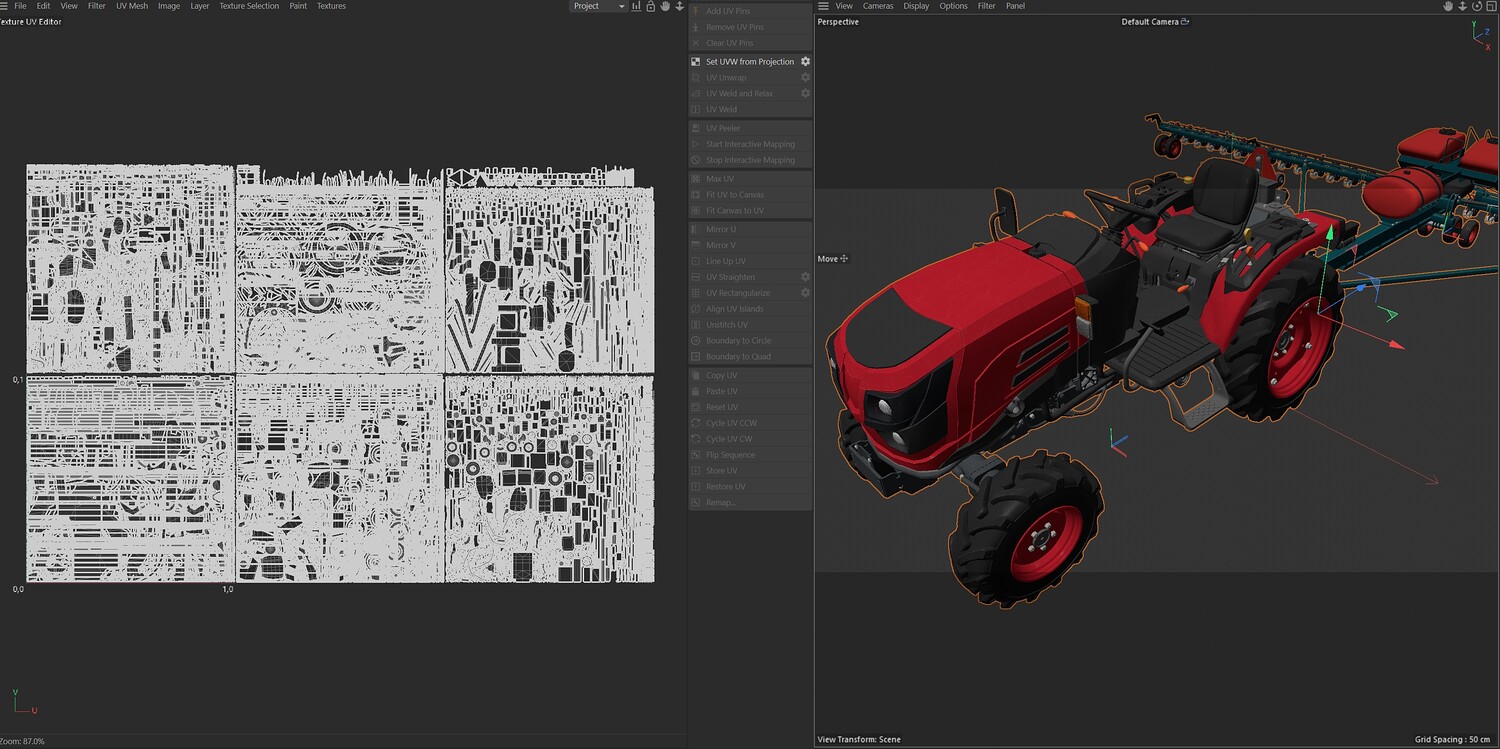The height and width of the screenshot is (749, 1500).
Task: Click the camera link icon beside Default Camera
Action: 1185,22
